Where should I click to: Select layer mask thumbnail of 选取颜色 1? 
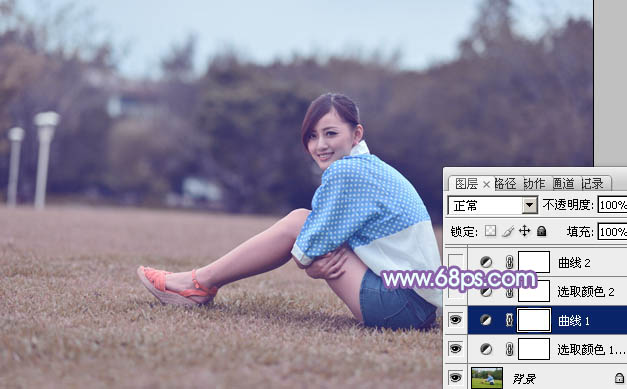pos(534,349)
